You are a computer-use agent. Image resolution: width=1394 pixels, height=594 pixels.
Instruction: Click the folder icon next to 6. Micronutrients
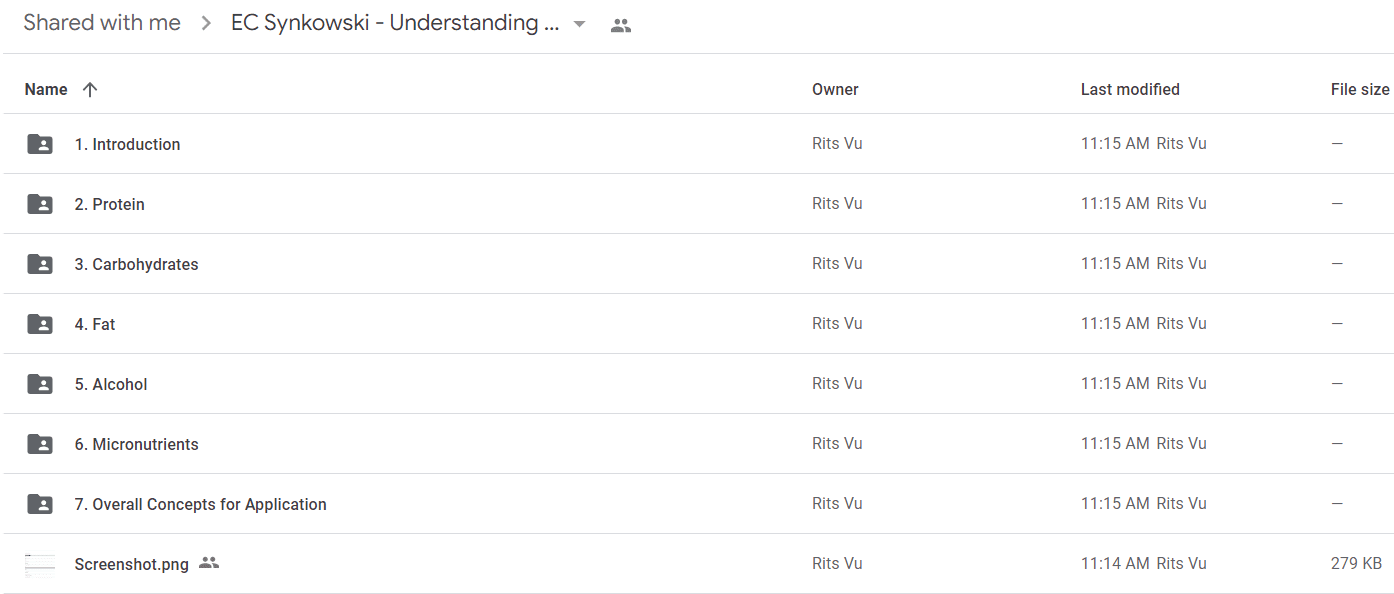pyautogui.click(x=40, y=444)
